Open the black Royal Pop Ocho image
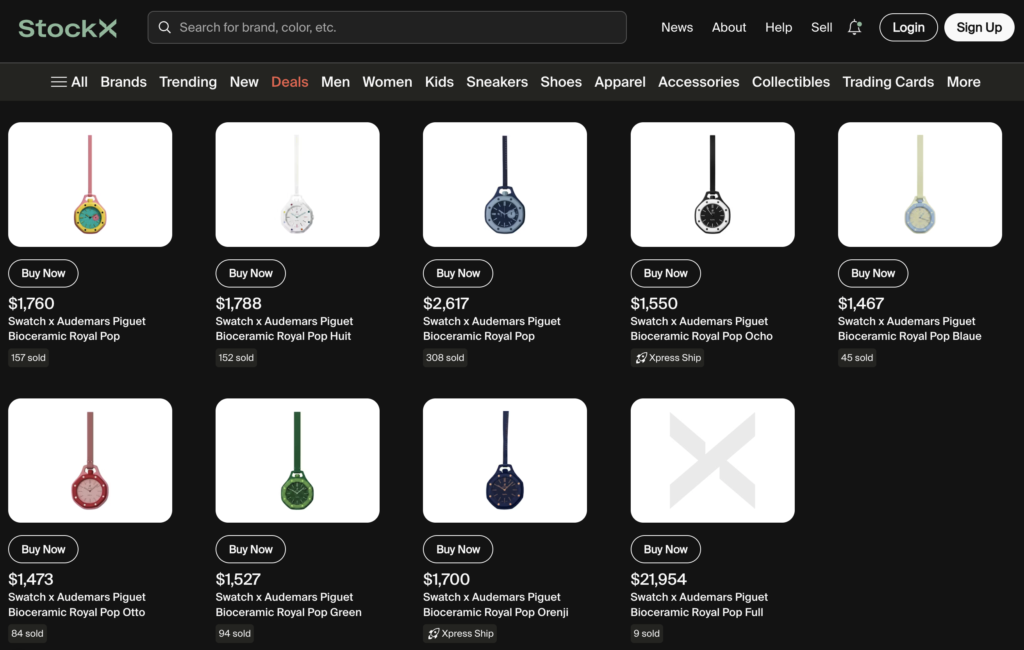Viewport: 1024px width, 650px height. tap(712, 184)
